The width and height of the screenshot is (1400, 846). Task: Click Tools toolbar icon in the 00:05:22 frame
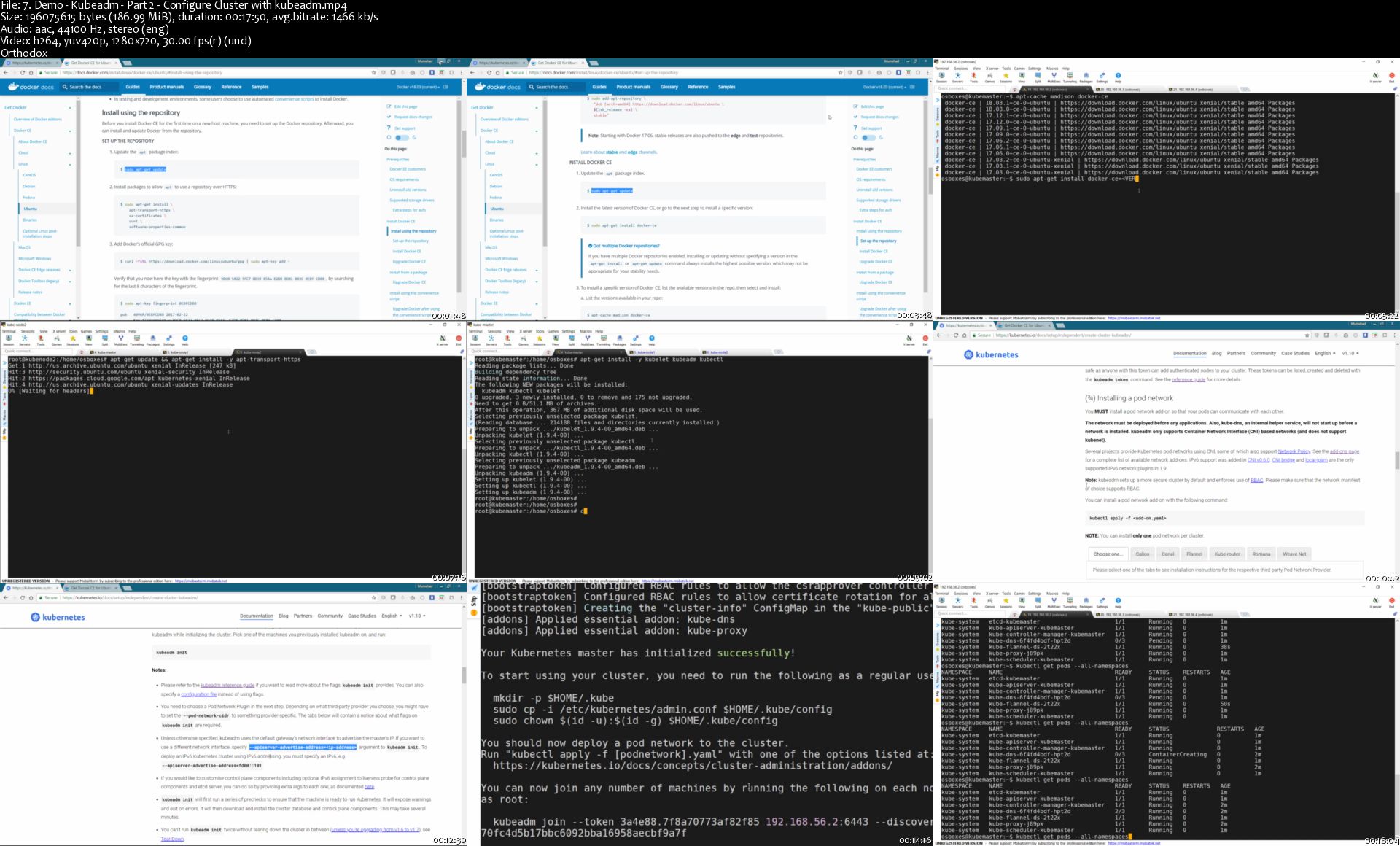tap(973, 77)
